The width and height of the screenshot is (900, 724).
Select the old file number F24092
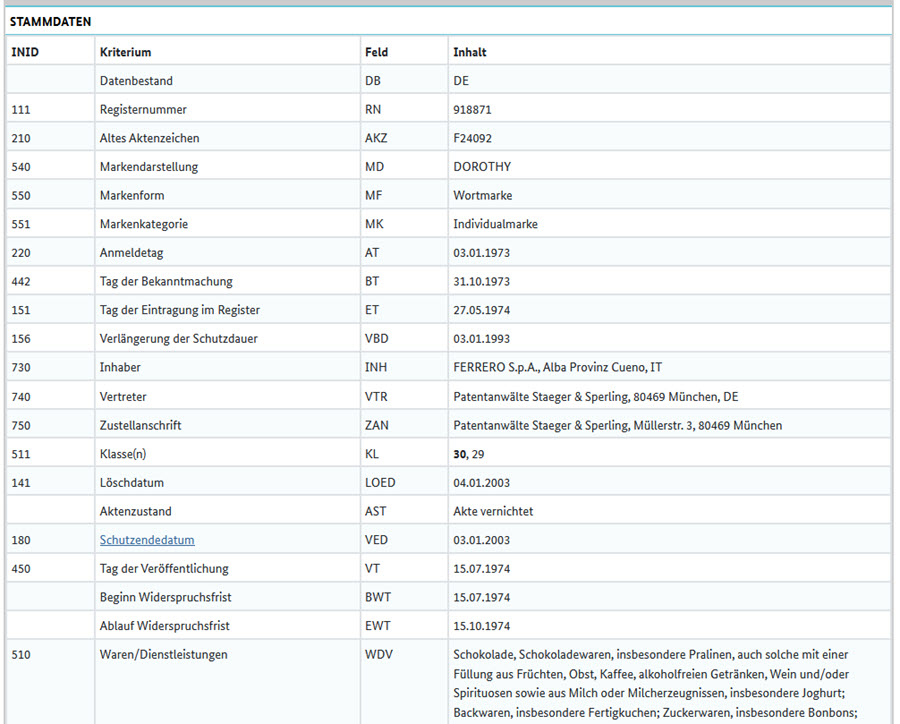[x=472, y=138]
